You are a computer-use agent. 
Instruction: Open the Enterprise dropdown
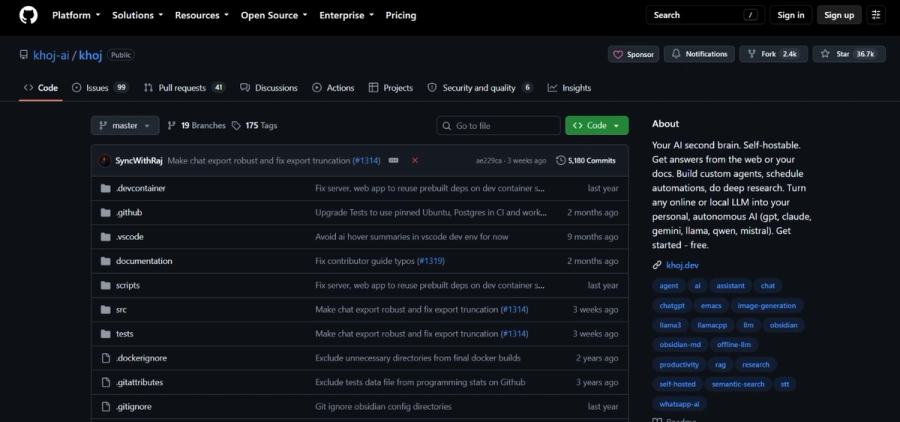click(347, 16)
